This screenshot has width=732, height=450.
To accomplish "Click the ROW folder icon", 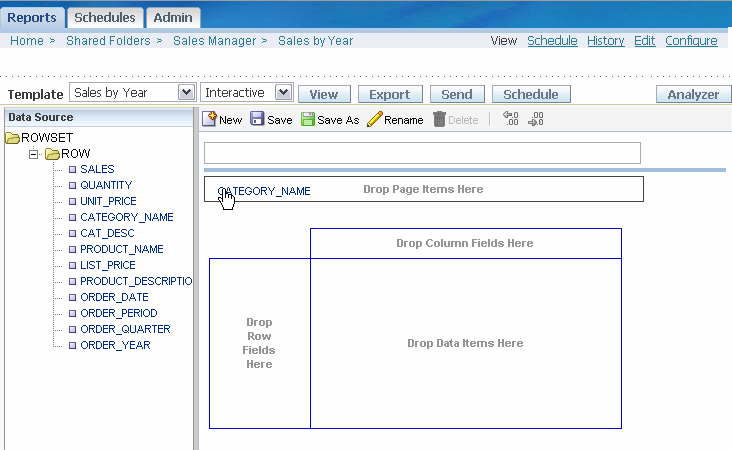I will (x=52, y=154).
